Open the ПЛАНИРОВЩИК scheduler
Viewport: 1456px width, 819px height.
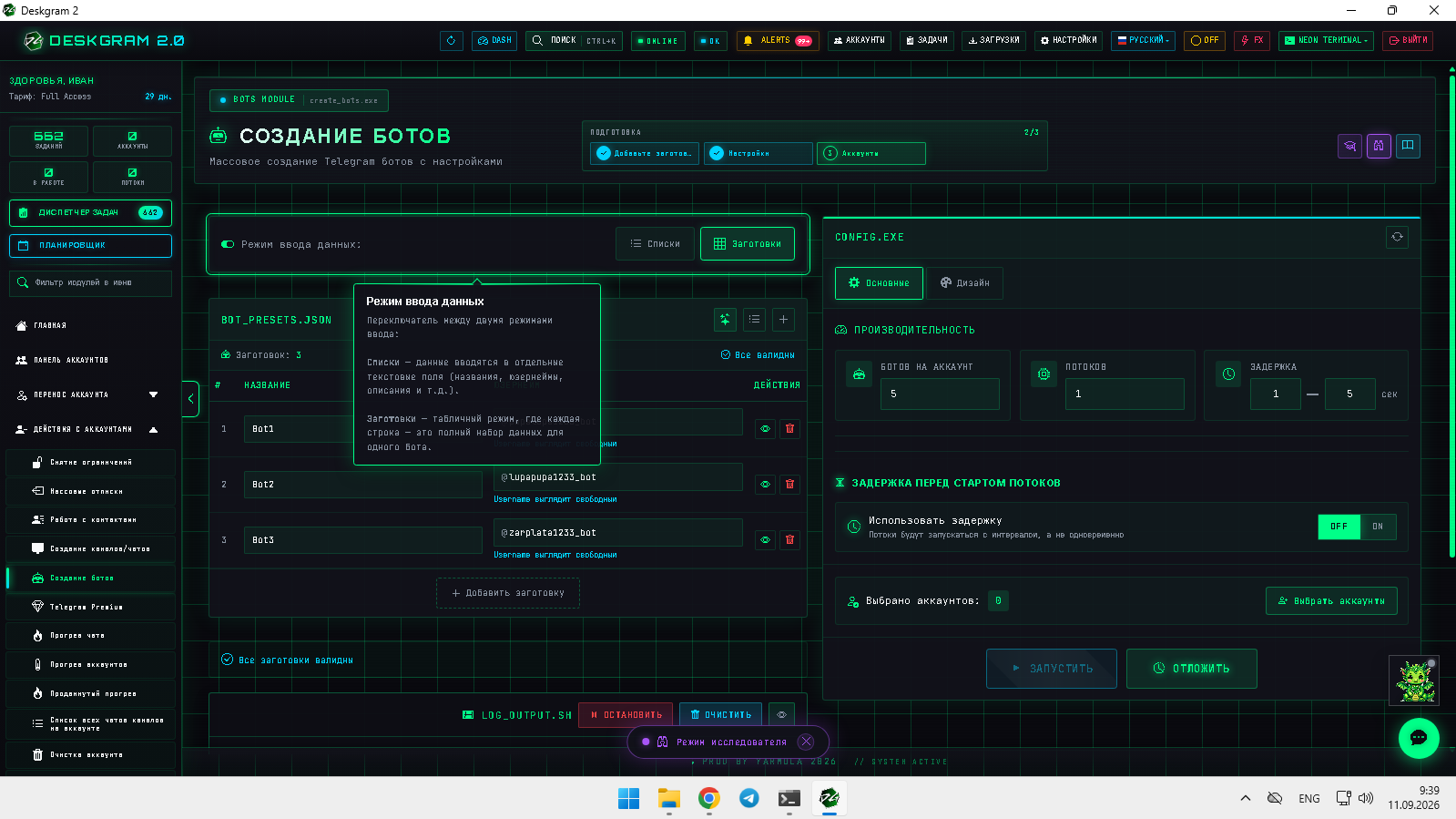coord(90,246)
